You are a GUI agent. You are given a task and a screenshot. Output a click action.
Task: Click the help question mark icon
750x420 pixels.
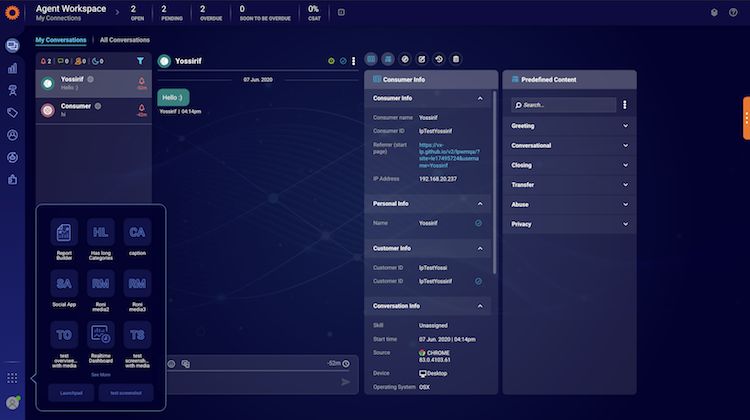point(733,13)
